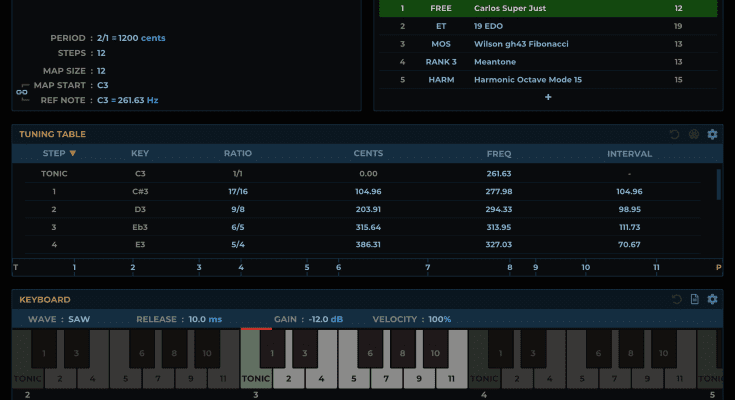Click the 17/16 ratio cell
Viewport: 735px width, 400px height.
(238, 191)
